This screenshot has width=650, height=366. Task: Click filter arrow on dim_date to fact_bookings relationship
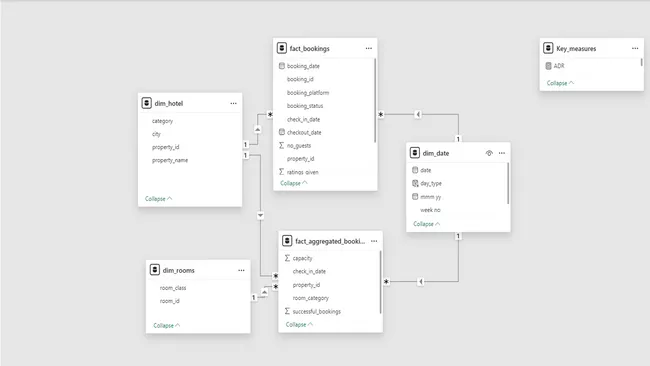click(x=418, y=114)
